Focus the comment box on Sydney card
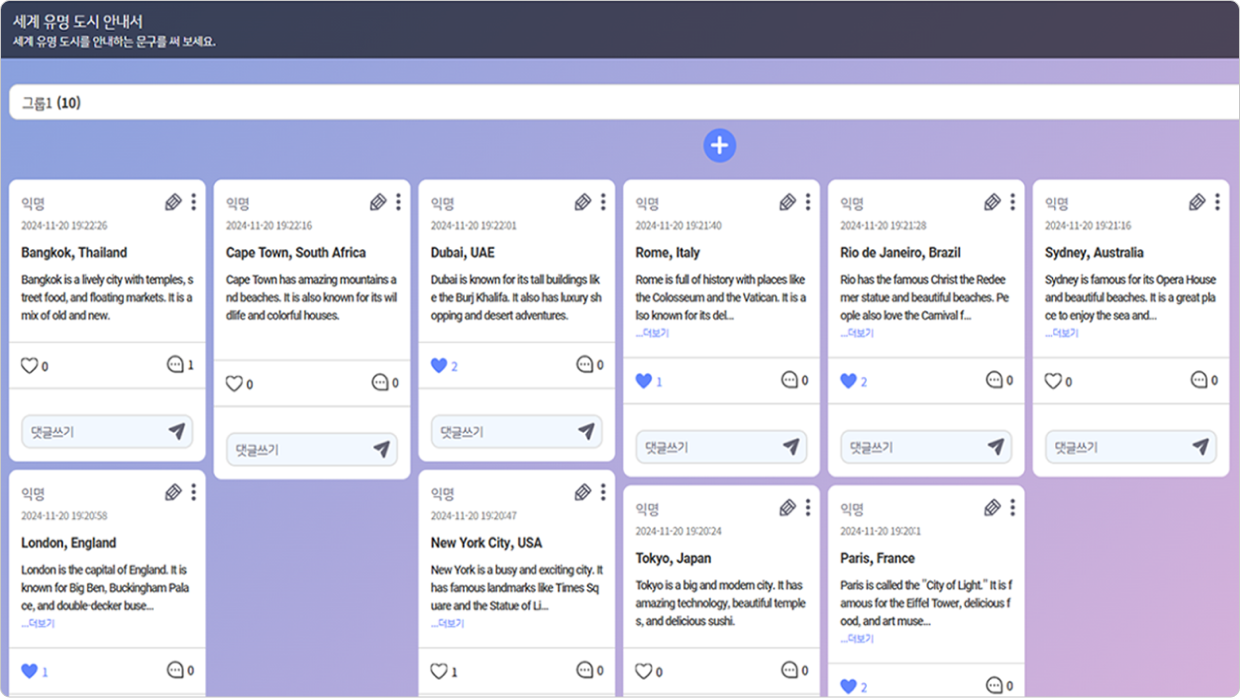 coord(1131,447)
